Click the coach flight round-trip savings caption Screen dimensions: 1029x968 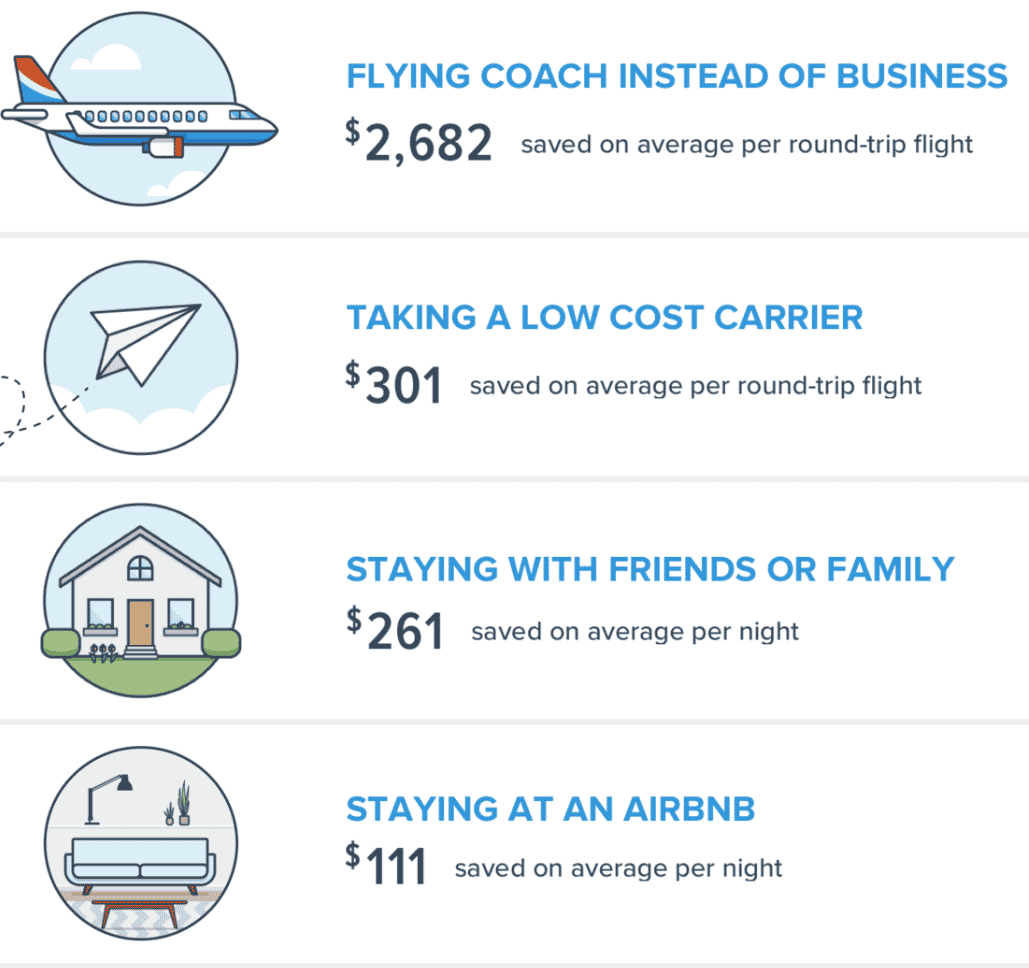pos(746,144)
